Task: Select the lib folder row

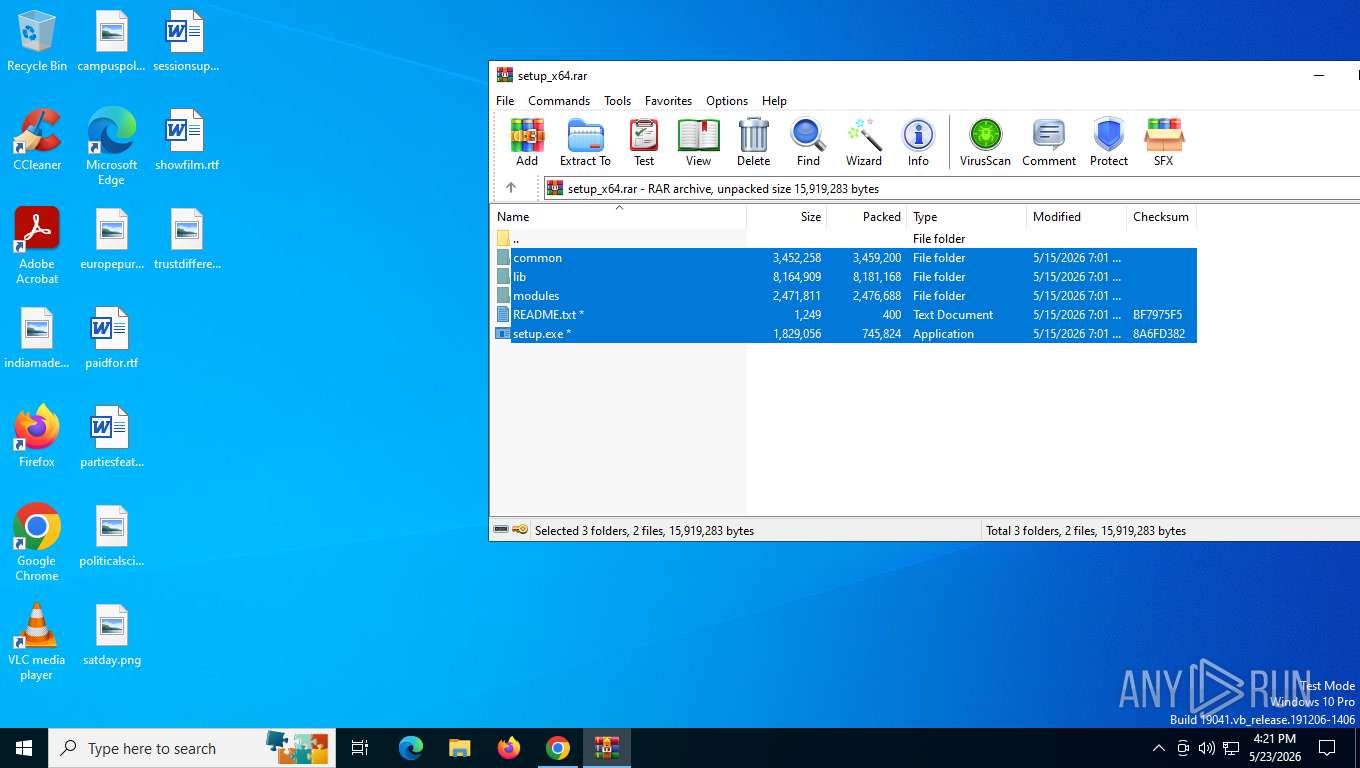Action: (x=845, y=277)
